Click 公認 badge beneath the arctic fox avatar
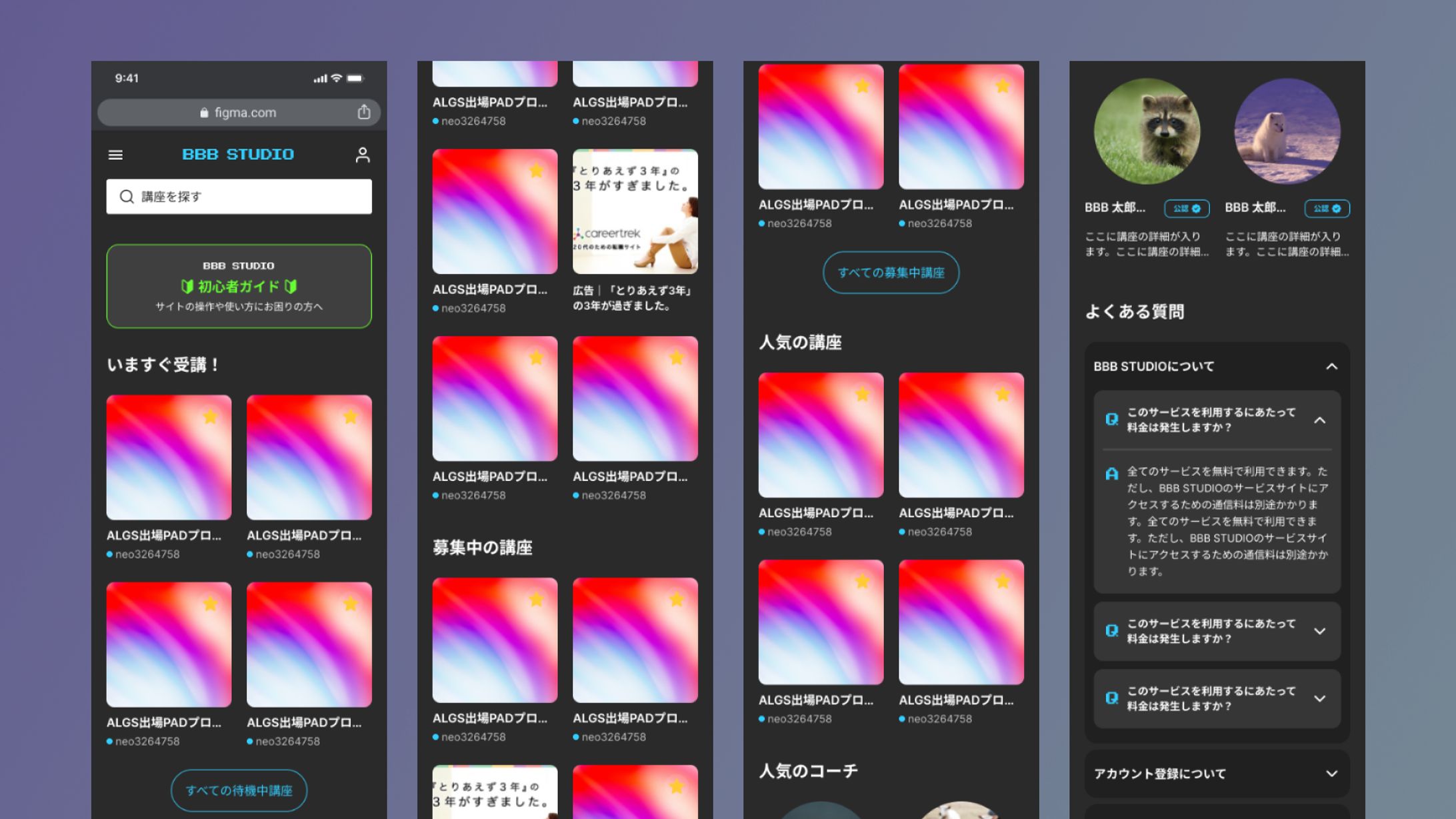 (1327, 209)
